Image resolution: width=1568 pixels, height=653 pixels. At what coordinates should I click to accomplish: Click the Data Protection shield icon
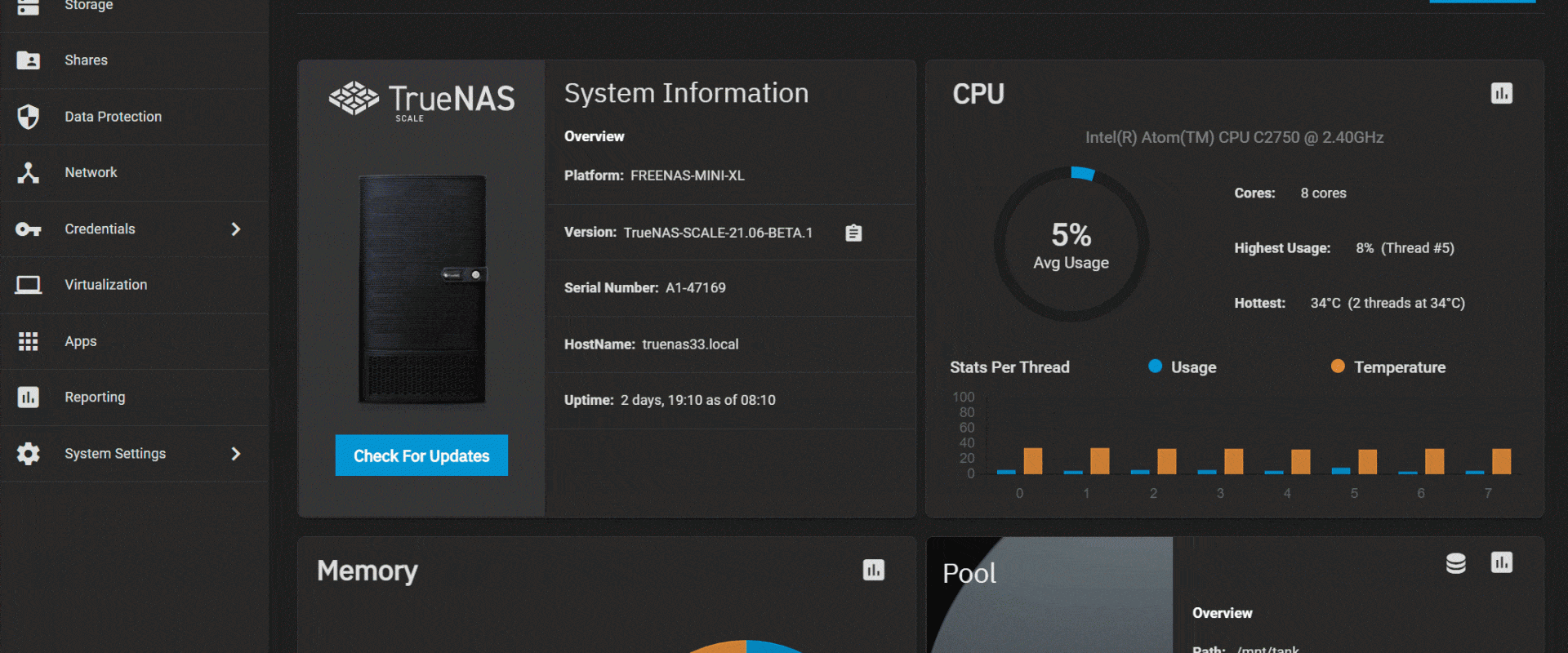tap(29, 117)
